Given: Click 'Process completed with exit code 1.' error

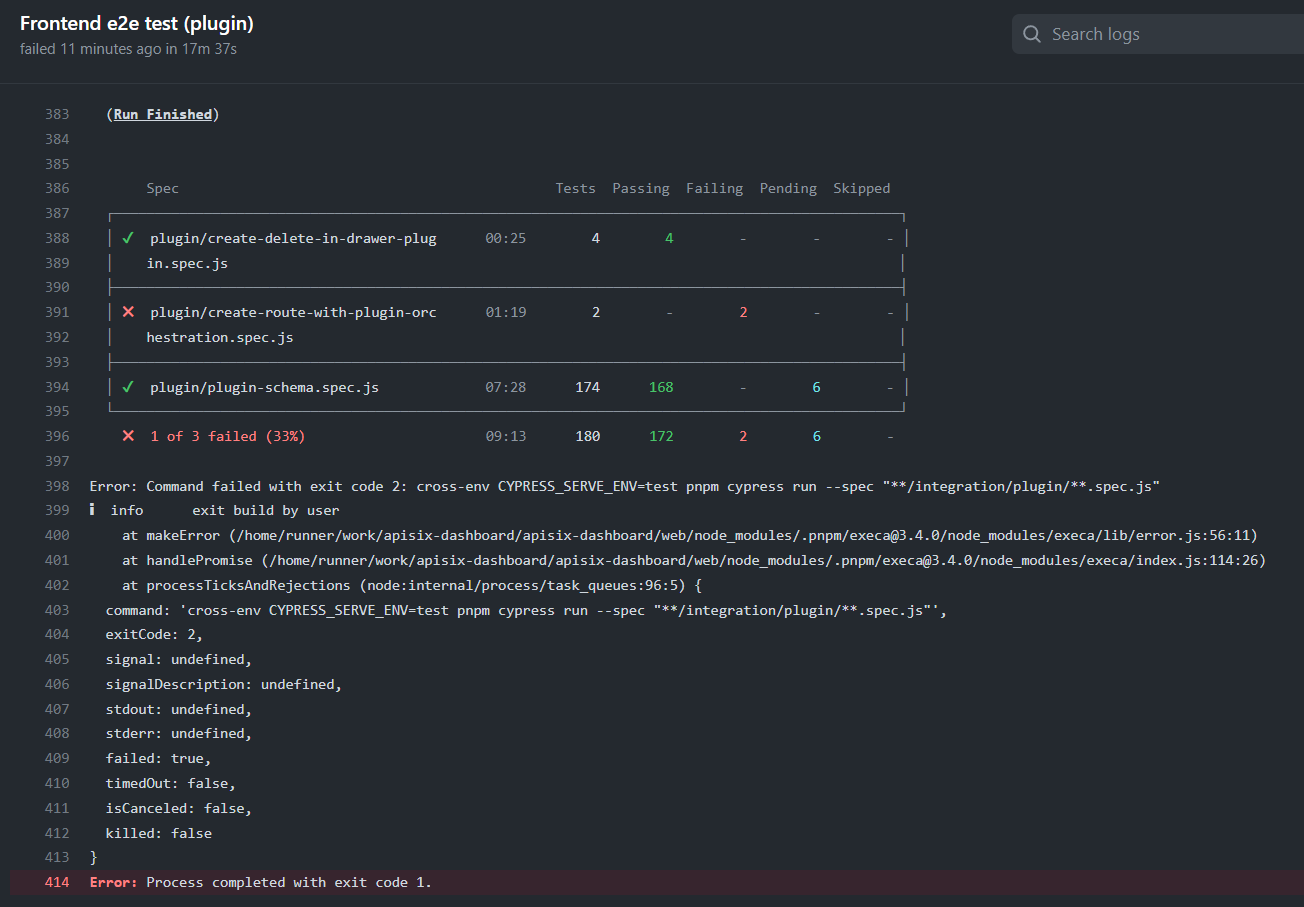Looking at the screenshot, I should pos(289,882).
